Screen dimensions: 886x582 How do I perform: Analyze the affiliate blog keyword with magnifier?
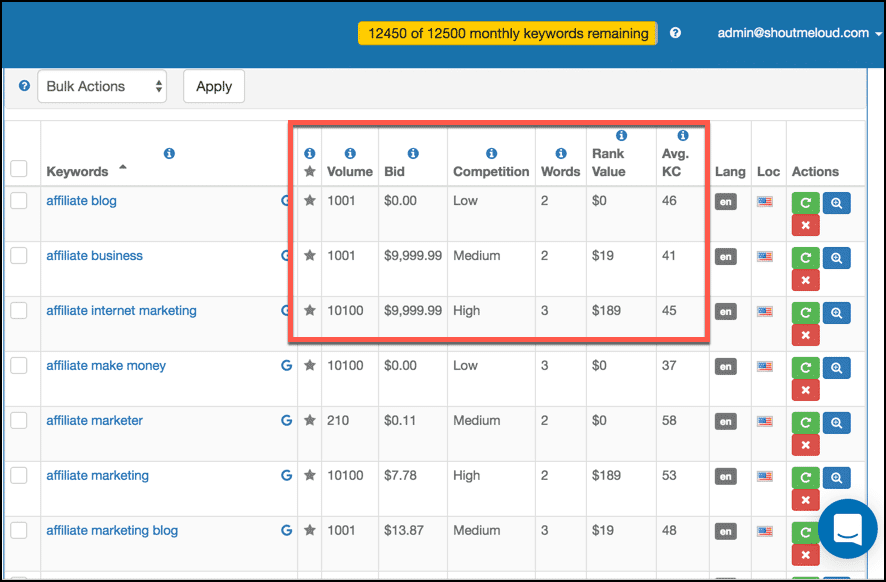click(836, 203)
